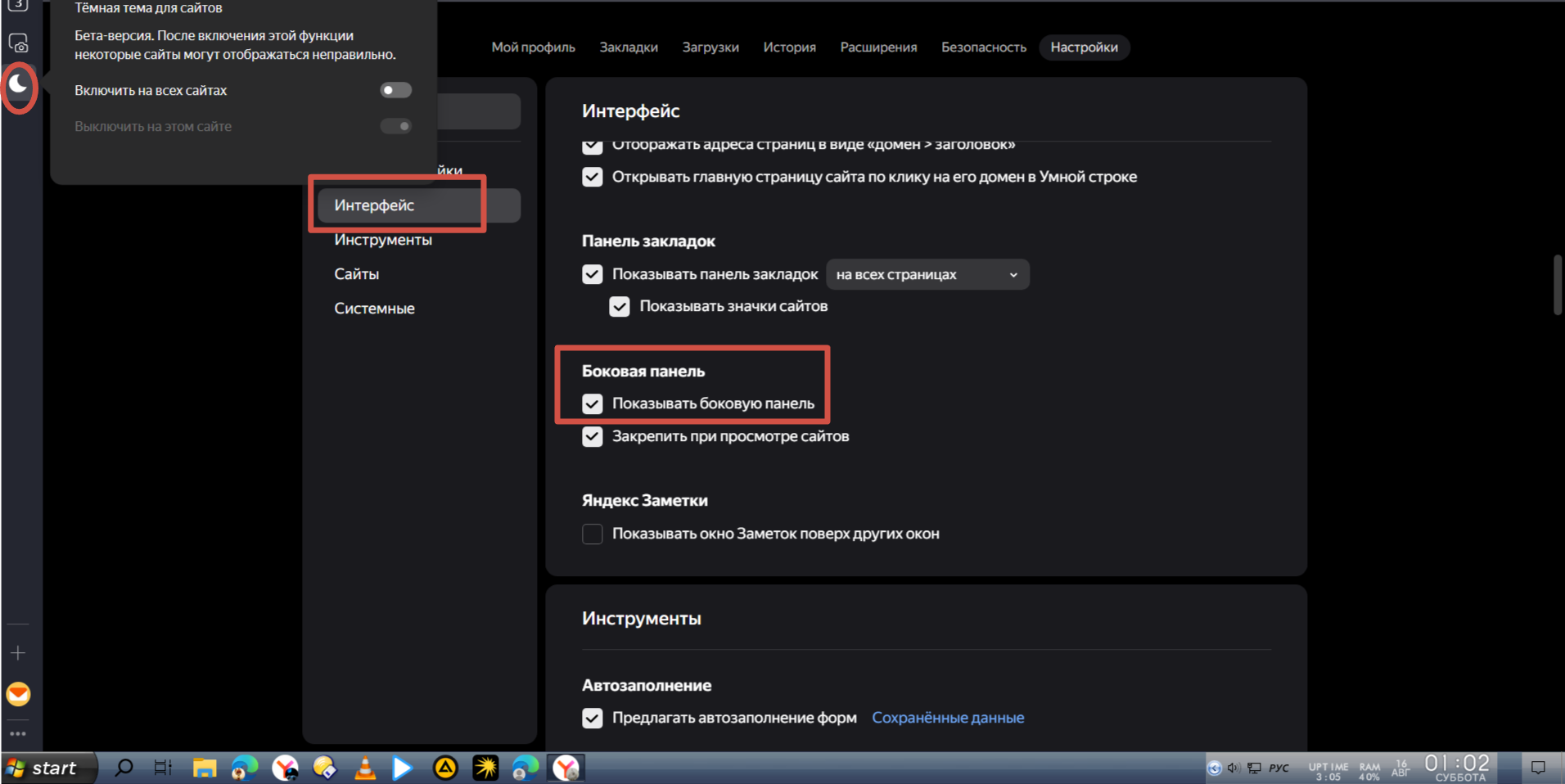This screenshot has height=784, width=1565.
Task: Toggle 'Включить на всех сайтах' switch
Action: click(x=396, y=90)
